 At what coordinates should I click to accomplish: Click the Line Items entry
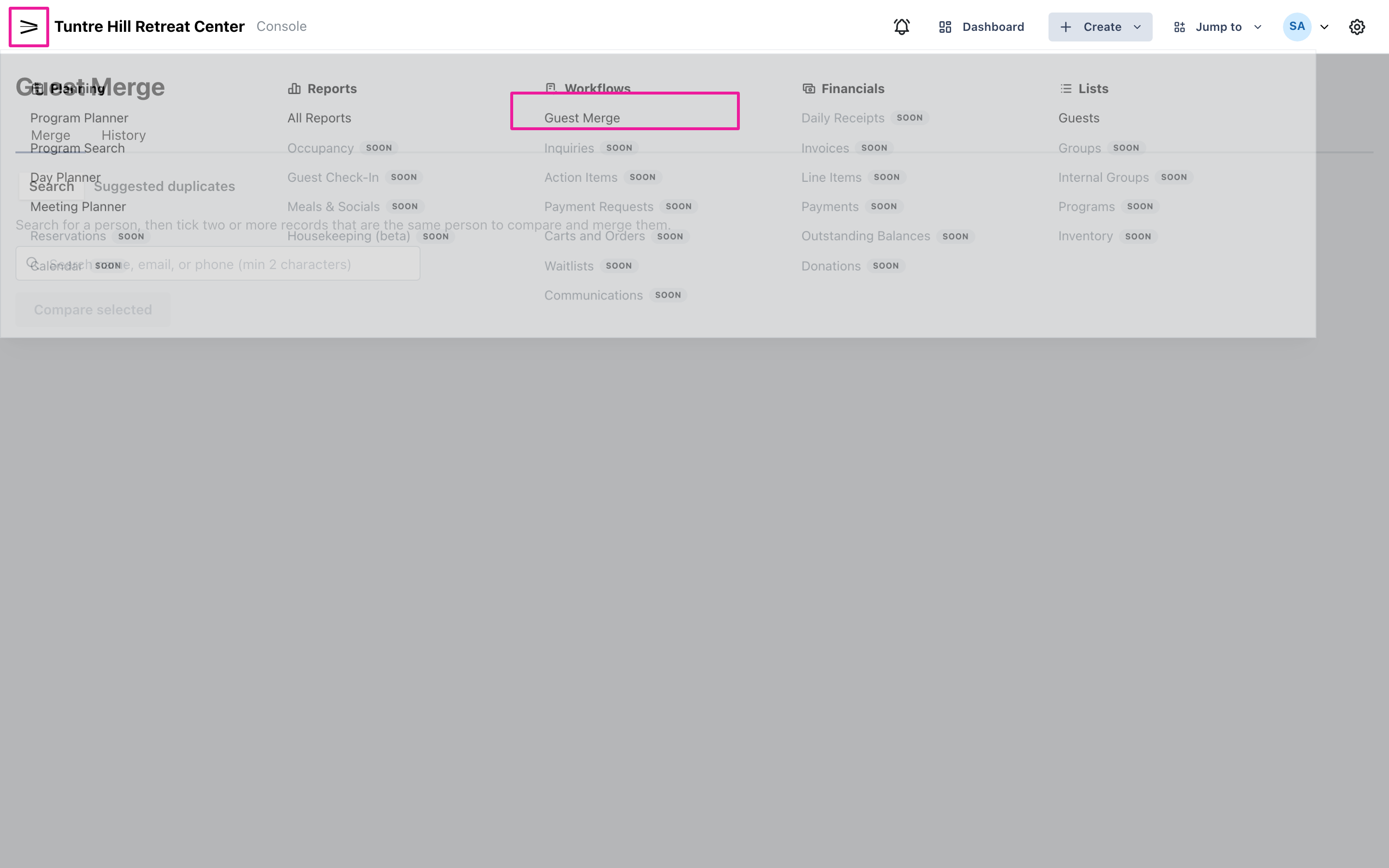[831, 177]
